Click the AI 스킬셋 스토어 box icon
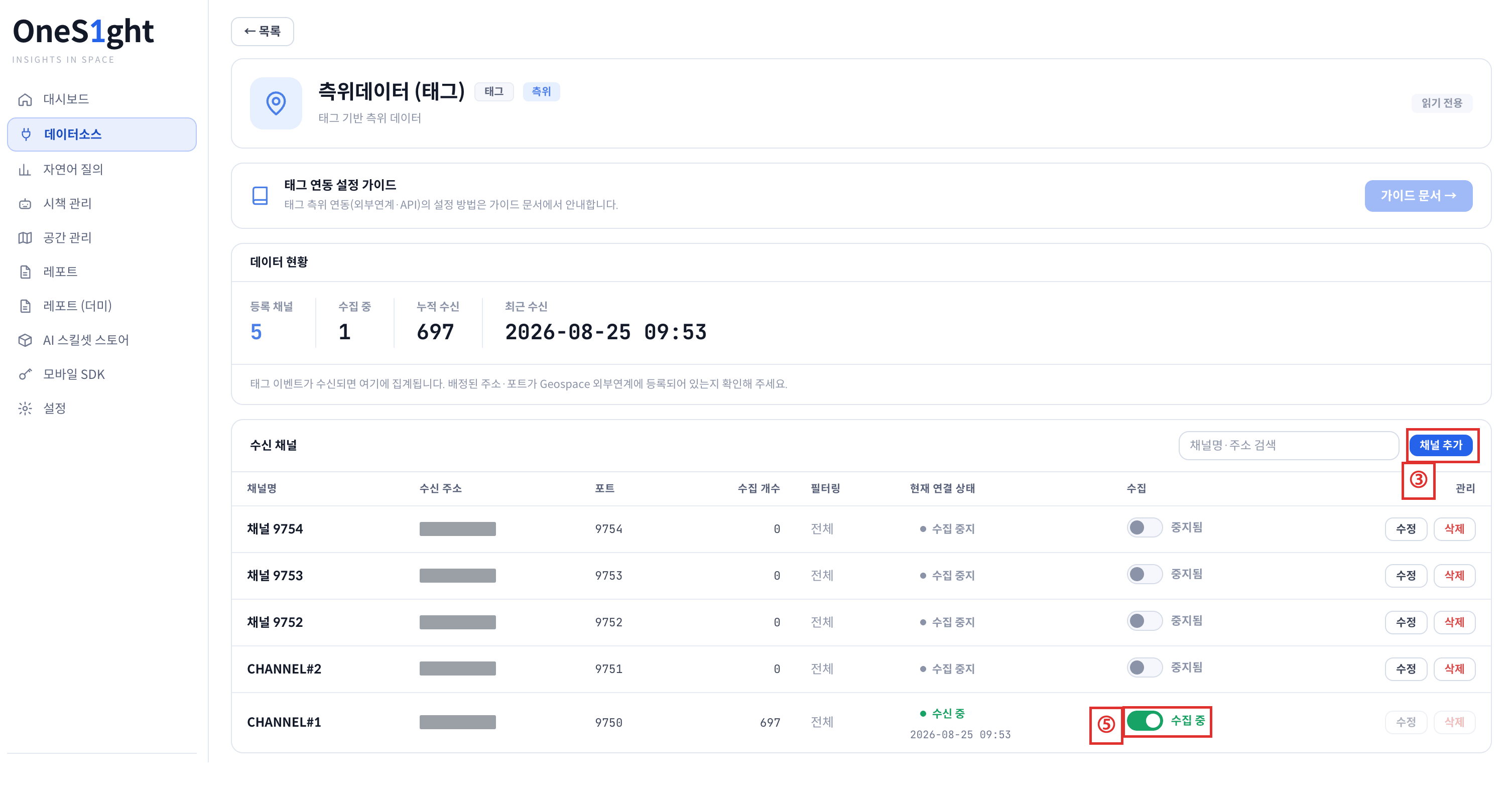 (x=25, y=340)
